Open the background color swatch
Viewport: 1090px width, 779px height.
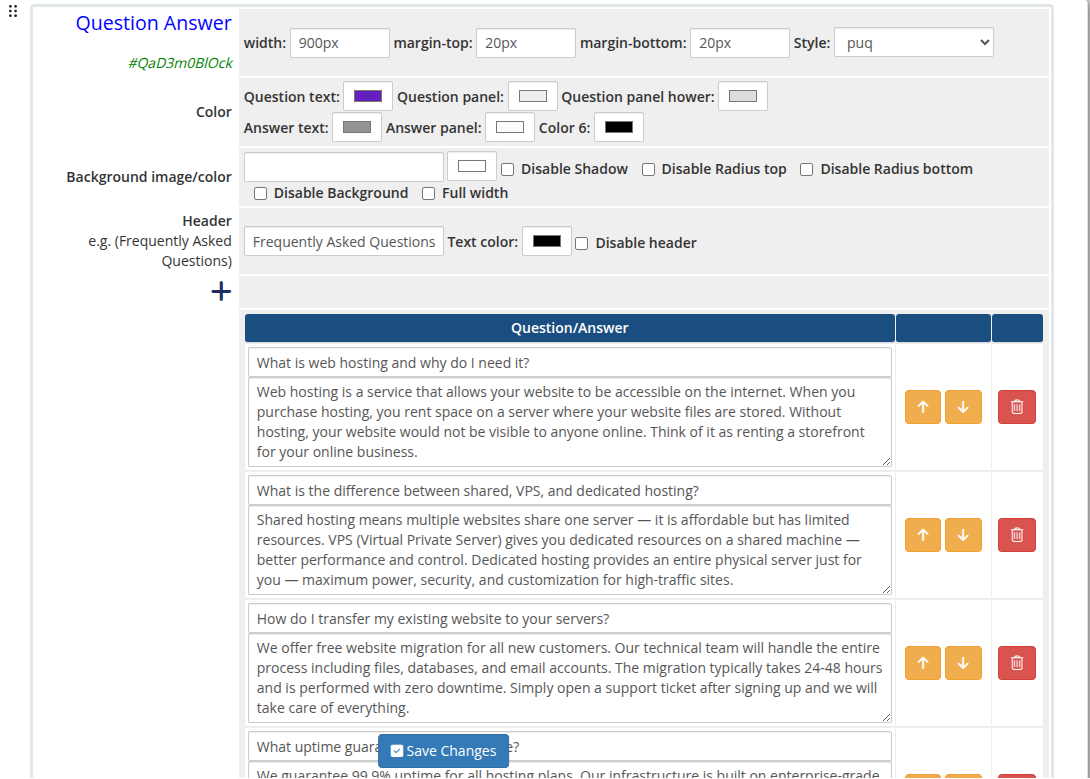point(472,166)
